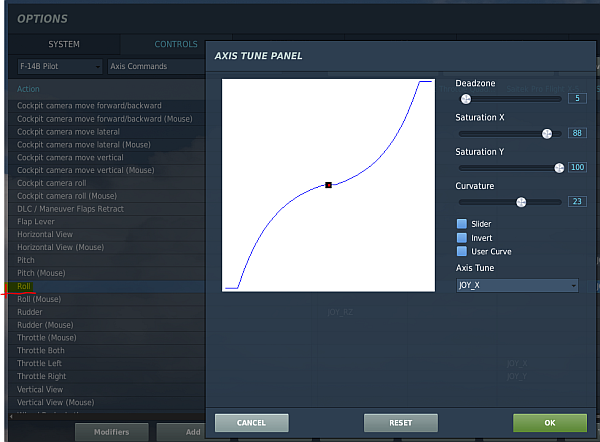The width and height of the screenshot is (600, 442).
Task: Click the CANCEL button
Action: tap(251, 423)
